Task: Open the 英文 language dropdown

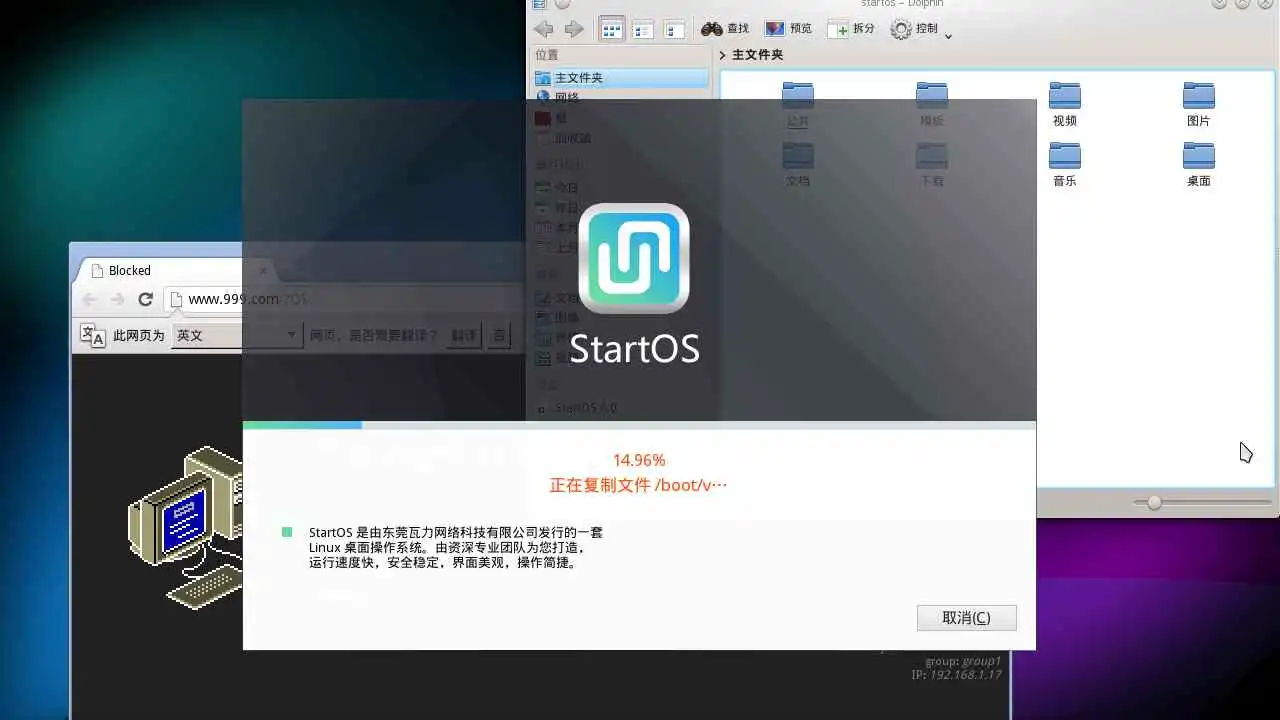Action: (236, 336)
